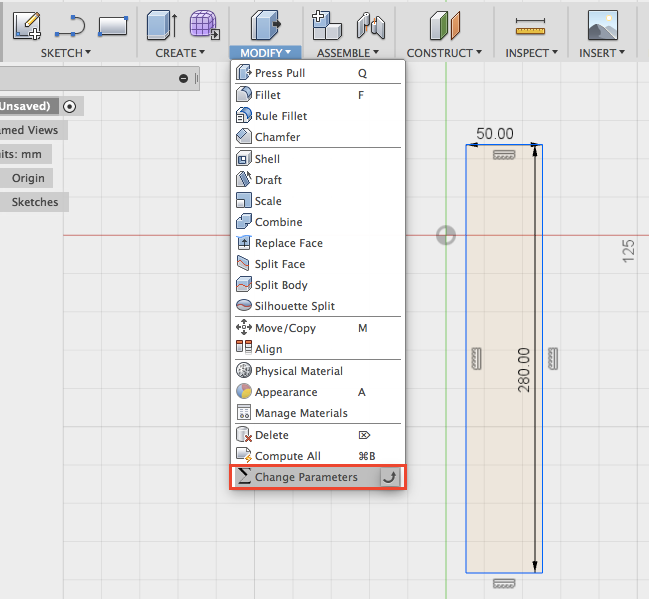
Task: Collapse the MODIFY dropdown menu
Action: [x=265, y=53]
